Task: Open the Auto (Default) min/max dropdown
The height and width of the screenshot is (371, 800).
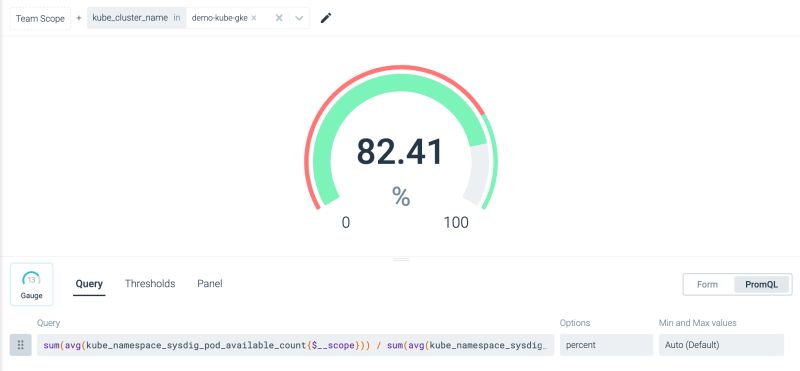Action: (x=721, y=345)
